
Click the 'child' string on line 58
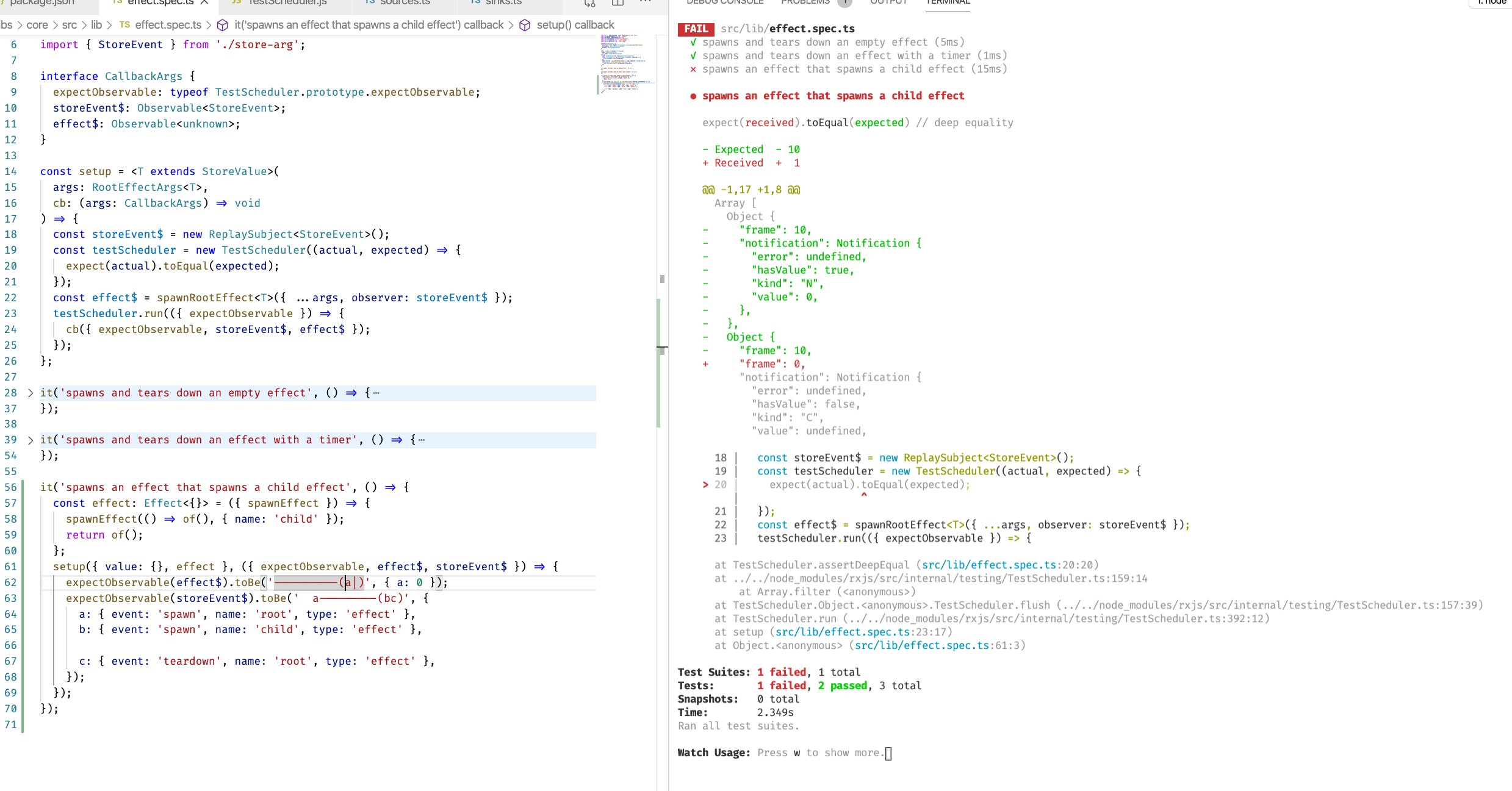click(x=297, y=519)
